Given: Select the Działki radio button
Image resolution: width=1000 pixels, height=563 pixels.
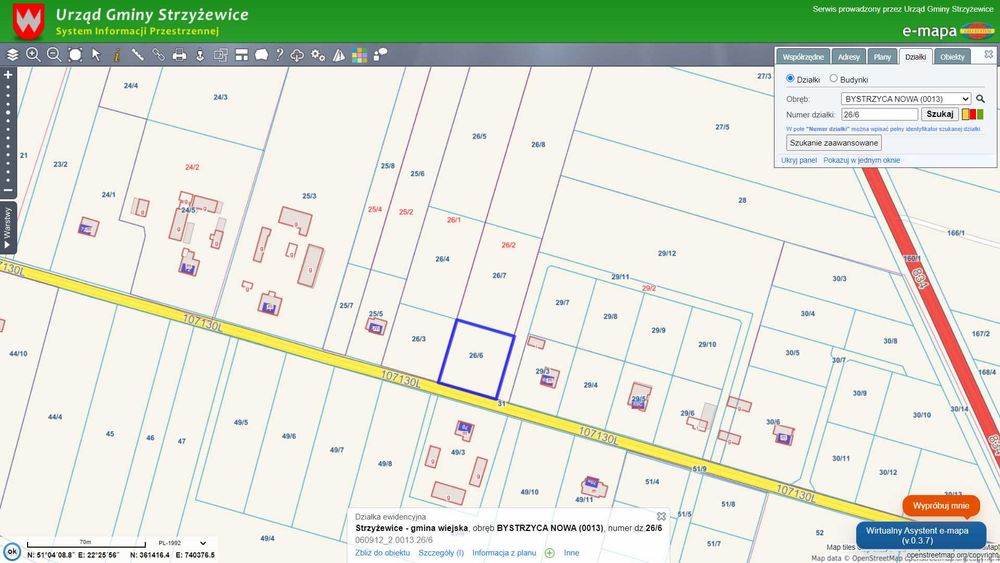Looking at the screenshot, I should pos(790,78).
